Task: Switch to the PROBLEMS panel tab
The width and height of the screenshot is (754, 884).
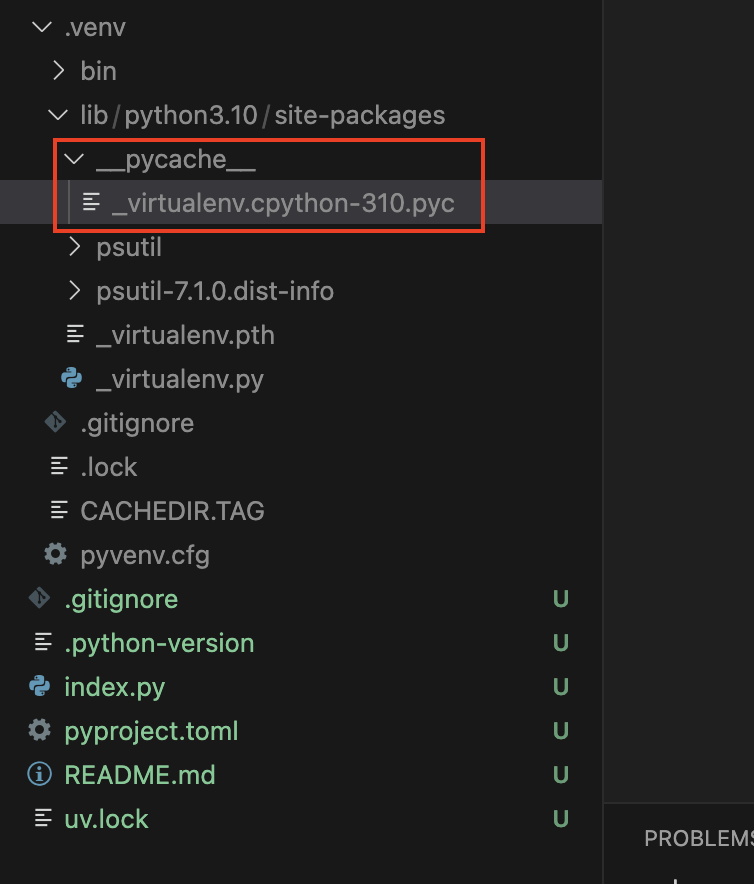Action: 698,838
